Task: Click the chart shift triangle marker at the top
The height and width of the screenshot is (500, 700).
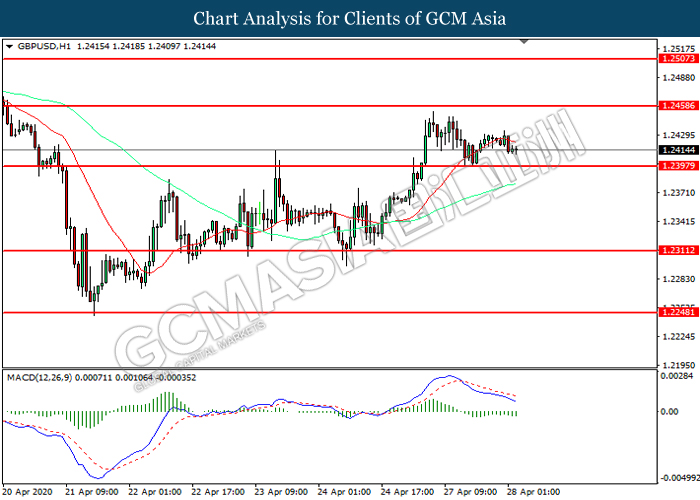Action: [524, 42]
